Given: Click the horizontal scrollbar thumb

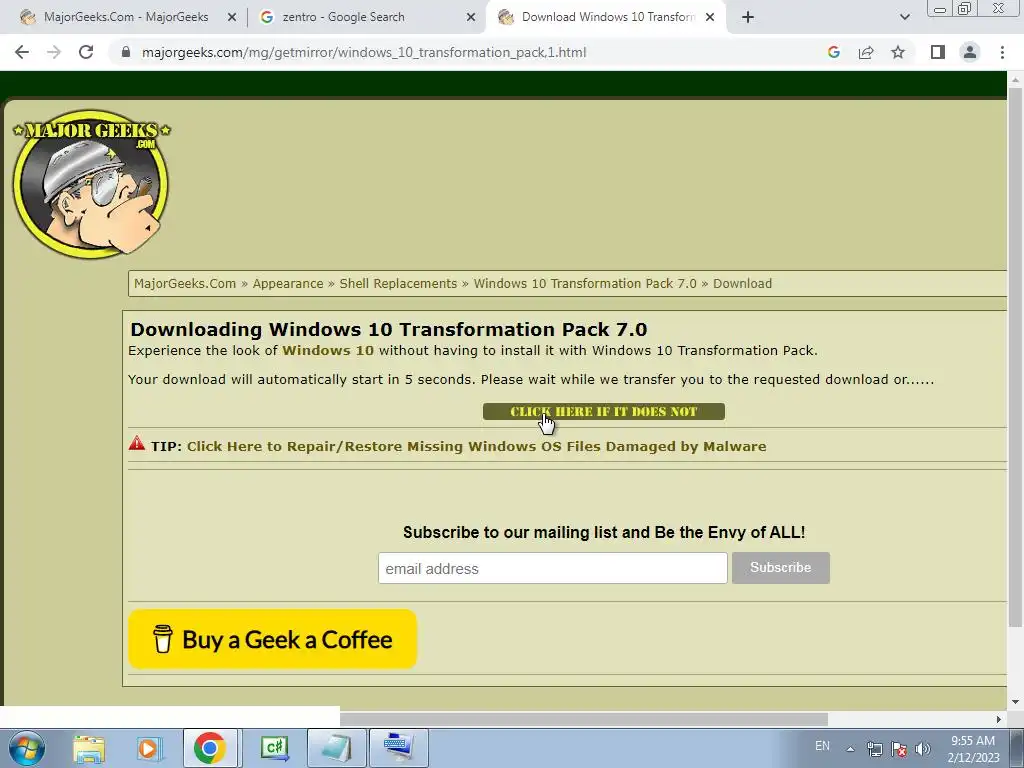Looking at the screenshot, I should coord(584,719).
